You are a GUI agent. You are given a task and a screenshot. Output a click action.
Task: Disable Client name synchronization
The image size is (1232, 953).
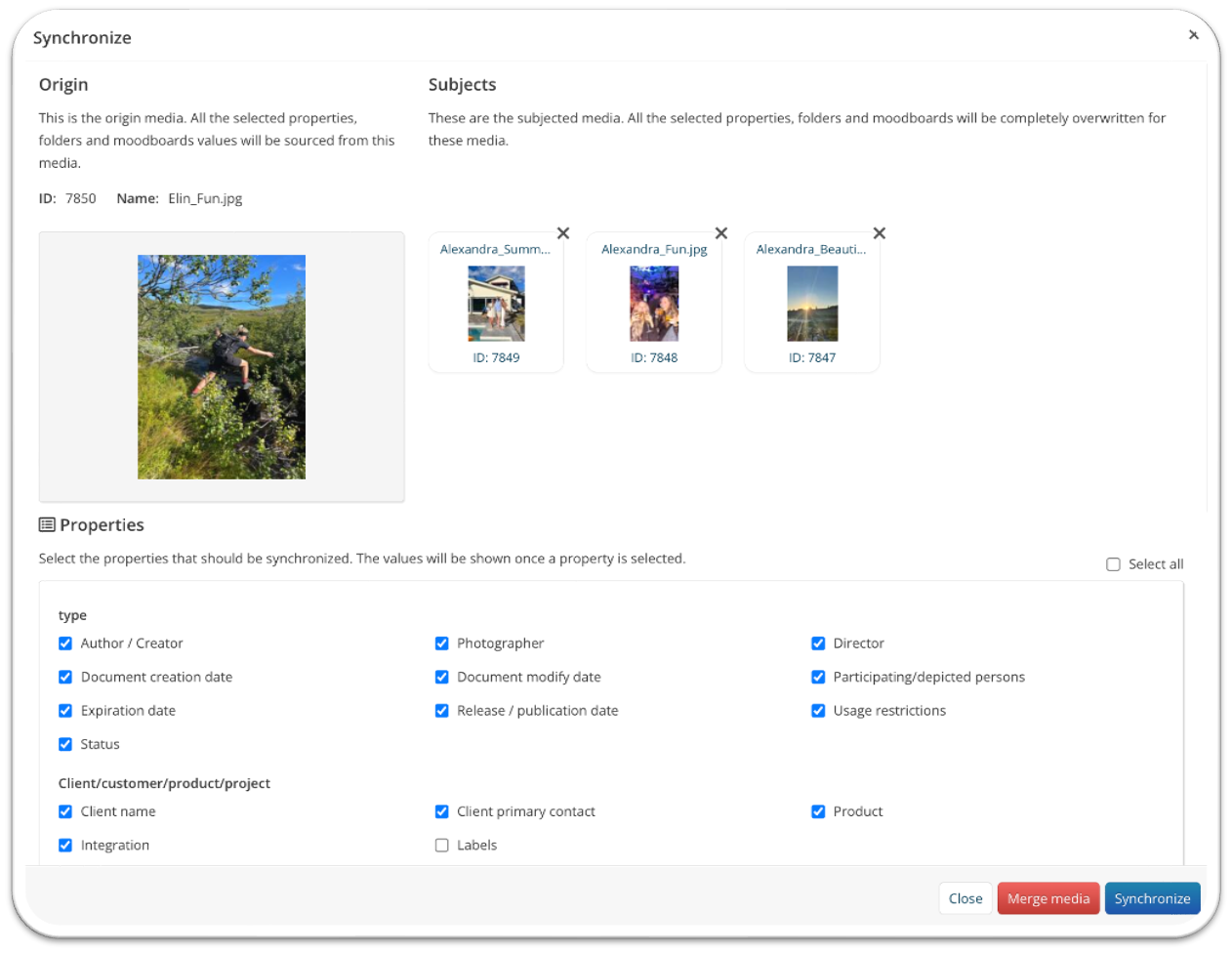tap(65, 811)
